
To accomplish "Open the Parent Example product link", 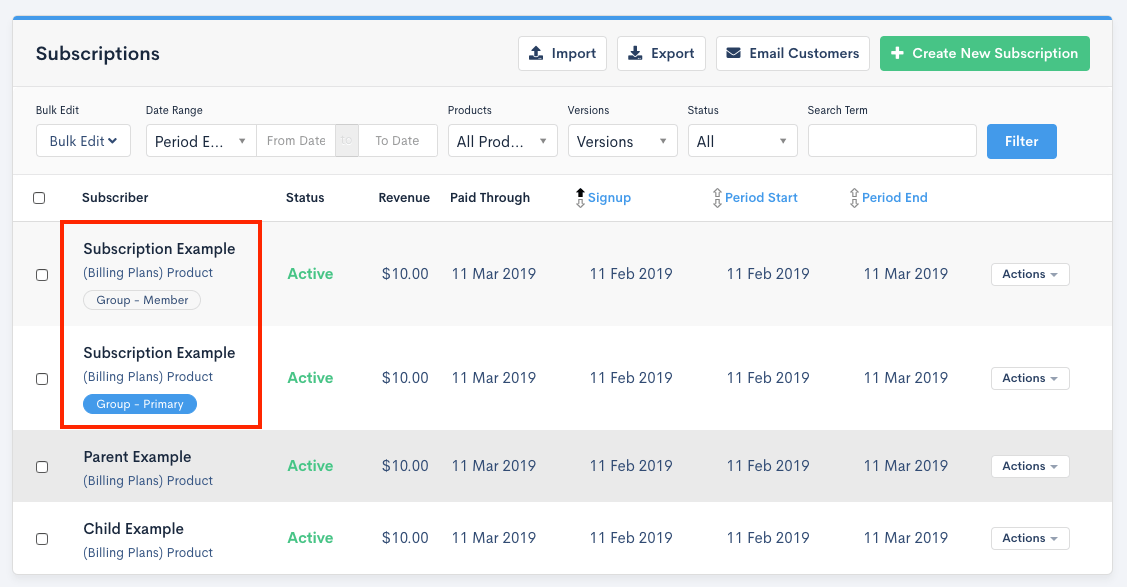I will [x=148, y=481].
